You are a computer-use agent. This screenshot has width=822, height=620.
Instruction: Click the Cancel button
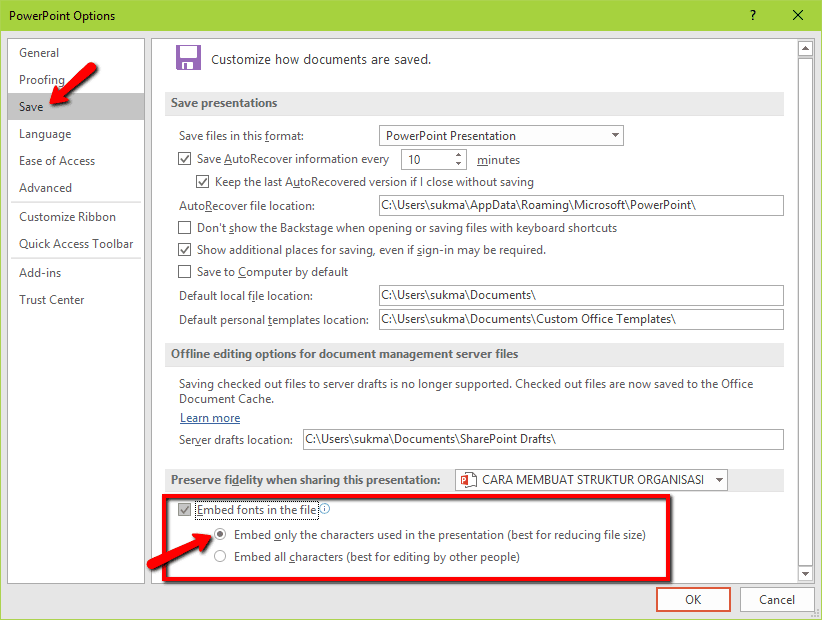click(x=777, y=600)
